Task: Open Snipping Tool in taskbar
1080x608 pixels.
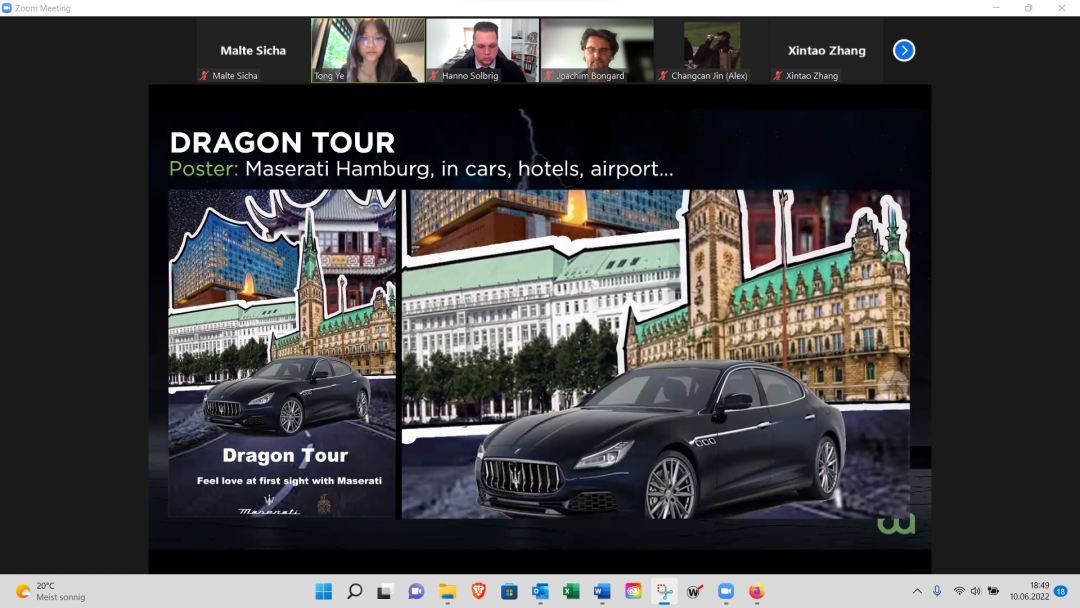Action: [663, 591]
